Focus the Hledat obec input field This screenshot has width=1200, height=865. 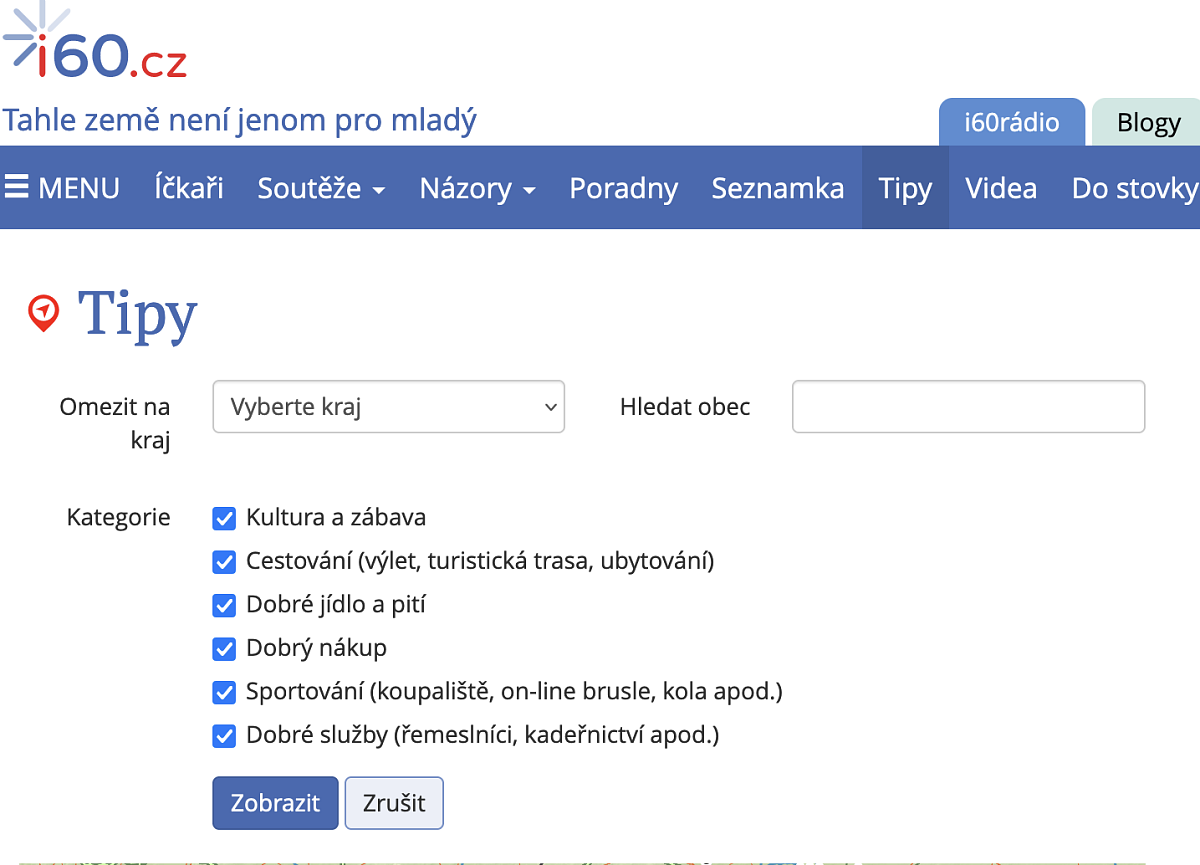967,407
